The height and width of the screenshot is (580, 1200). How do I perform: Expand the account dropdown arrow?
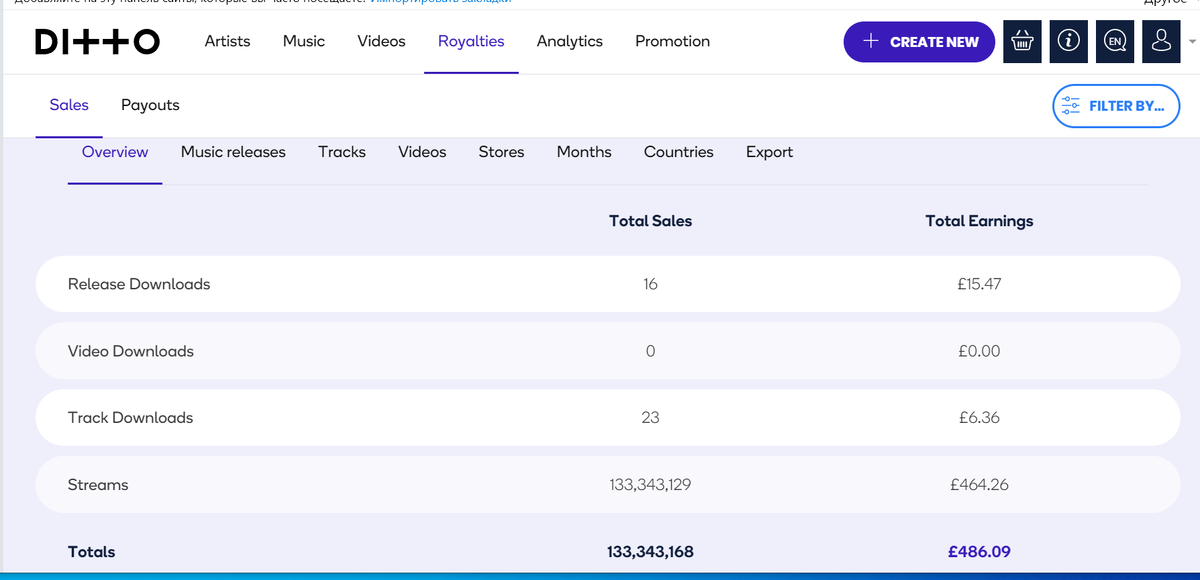click(x=1191, y=42)
